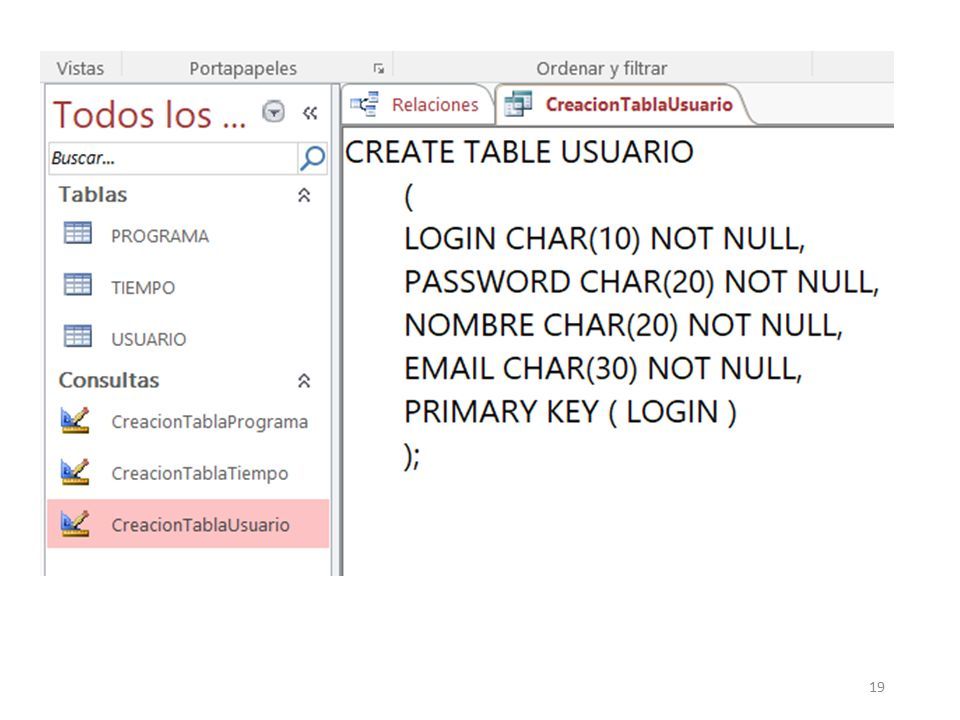Select the highlighted CreacionTablaUsuario query
Screen dimensions: 960x720
[x=188, y=523]
